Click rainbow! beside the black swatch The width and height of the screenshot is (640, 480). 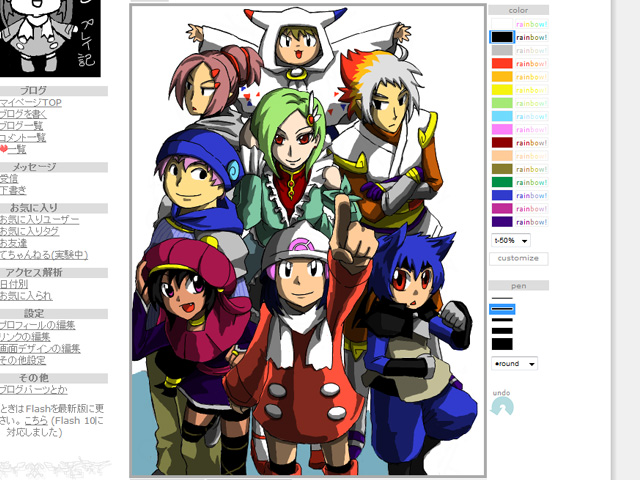[x=531, y=37]
